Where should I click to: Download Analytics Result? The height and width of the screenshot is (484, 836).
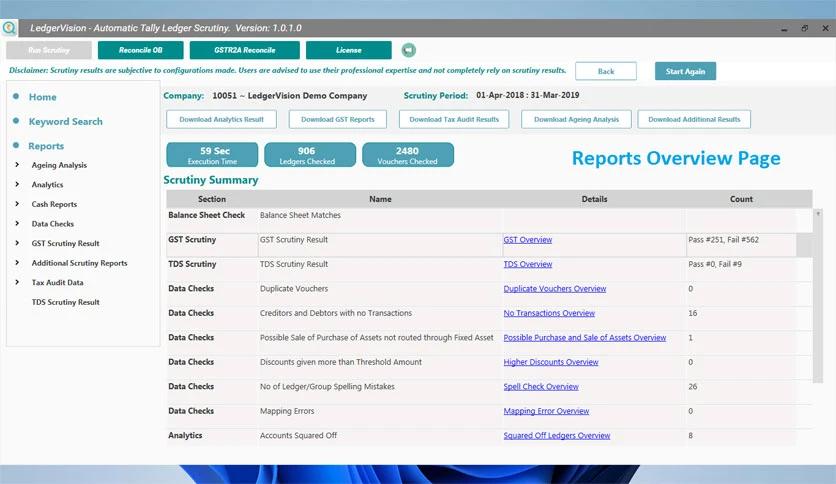pos(221,119)
